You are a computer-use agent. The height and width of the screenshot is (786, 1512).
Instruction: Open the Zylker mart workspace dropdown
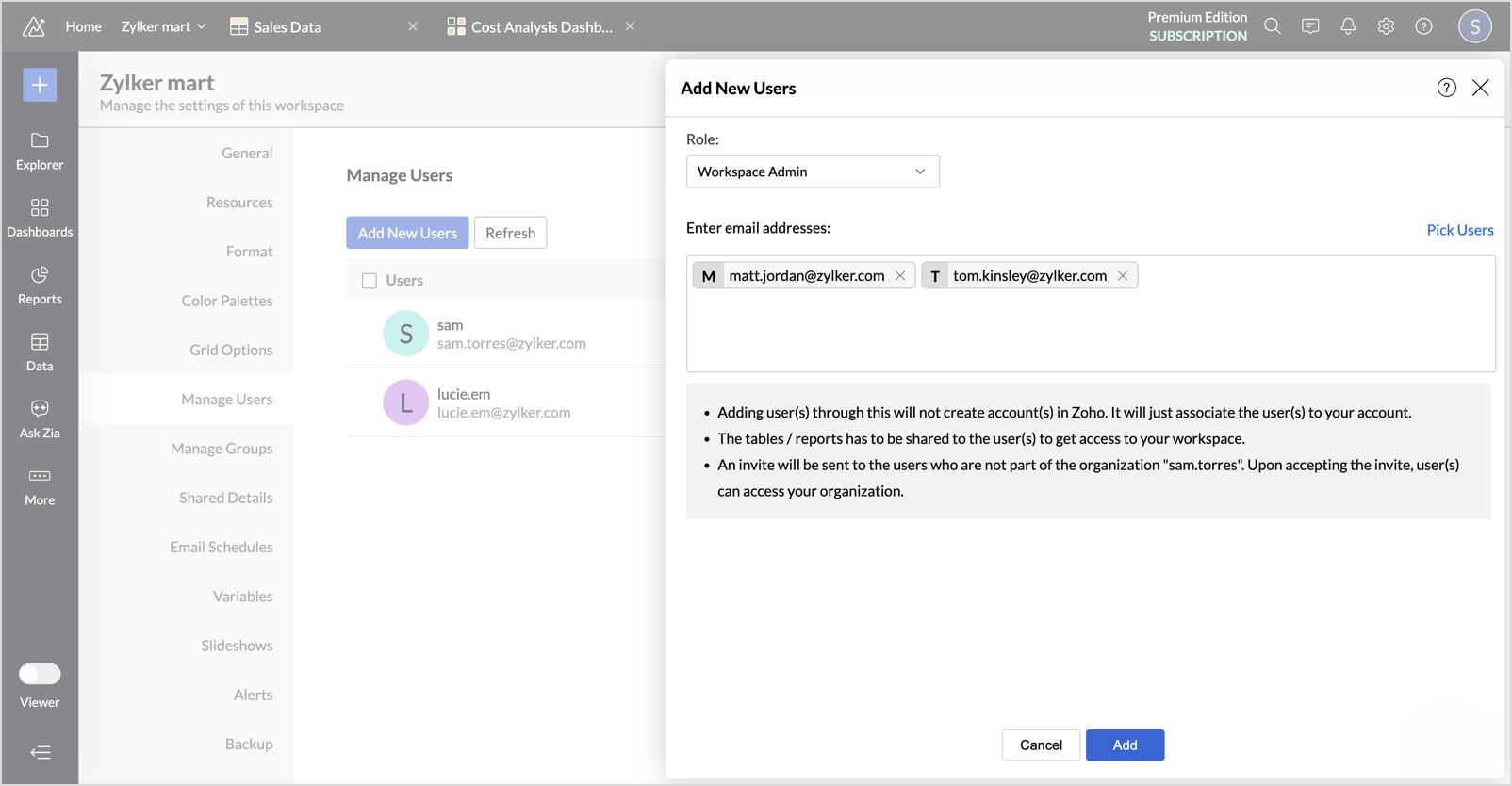pyautogui.click(x=163, y=26)
